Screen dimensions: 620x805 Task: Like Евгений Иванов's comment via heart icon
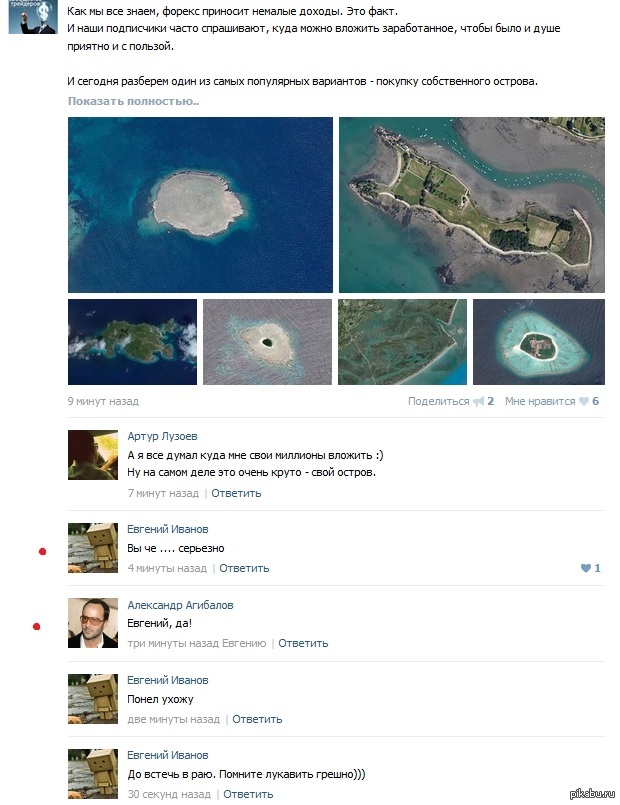point(586,568)
